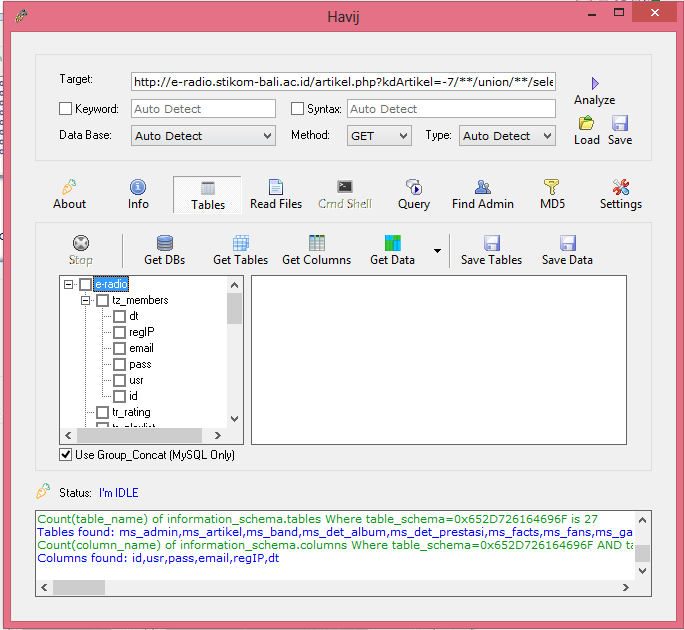Image resolution: width=684 pixels, height=630 pixels.
Task: Click log panel scroll right arrow
Action: (x=626, y=587)
